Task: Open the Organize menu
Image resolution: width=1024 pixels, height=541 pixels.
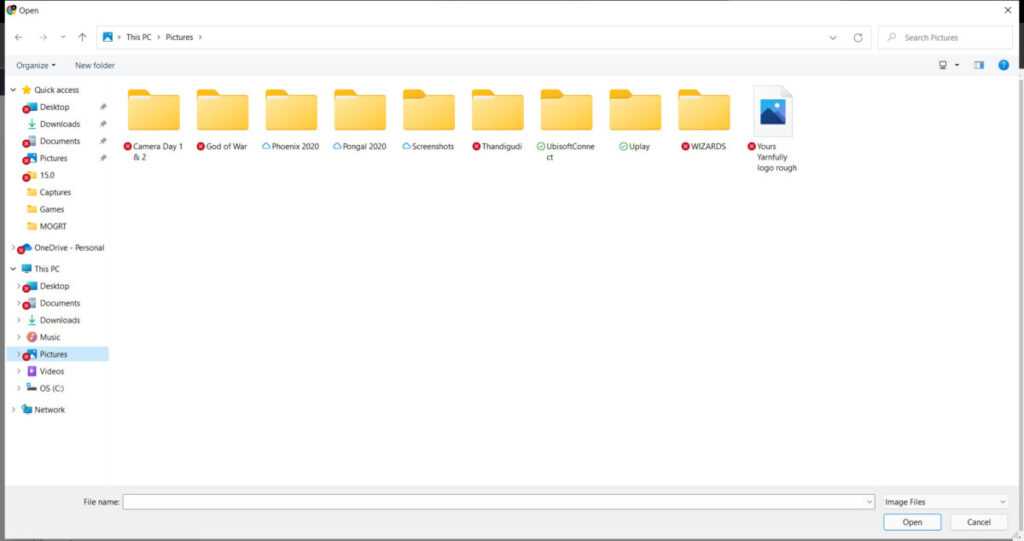Action: click(36, 65)
